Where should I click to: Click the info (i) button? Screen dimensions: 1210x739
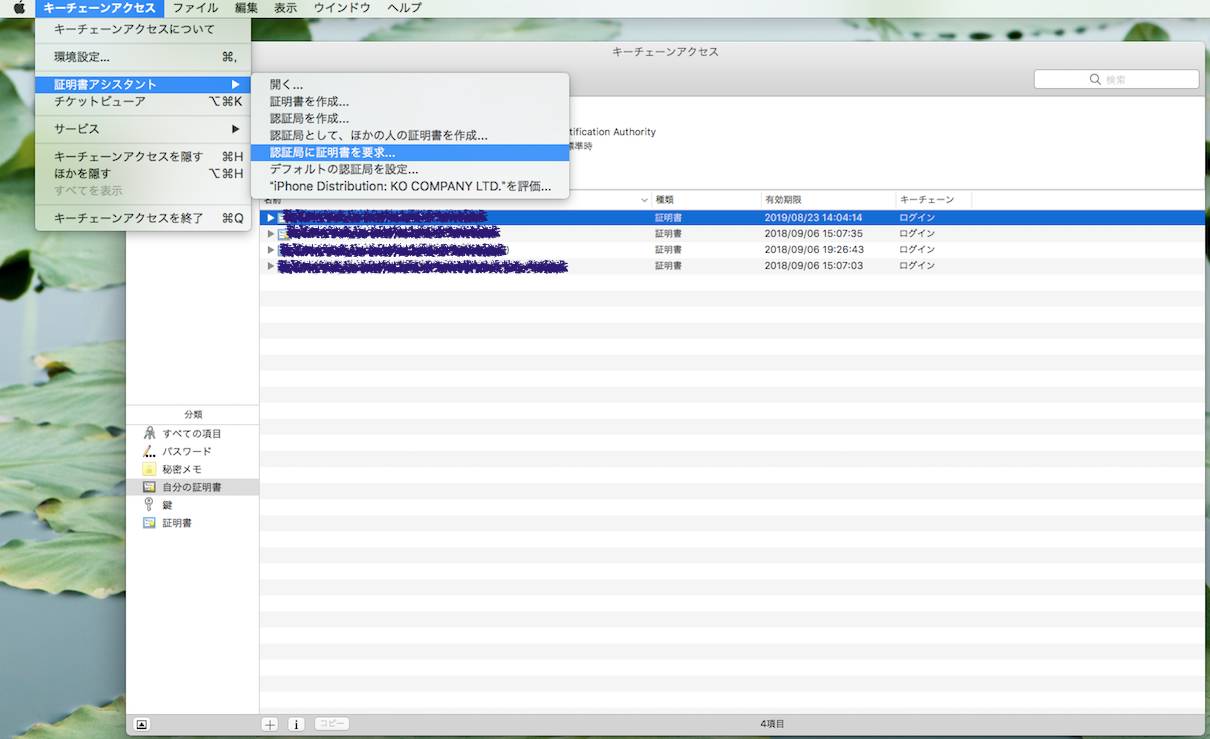coord(296,724)
